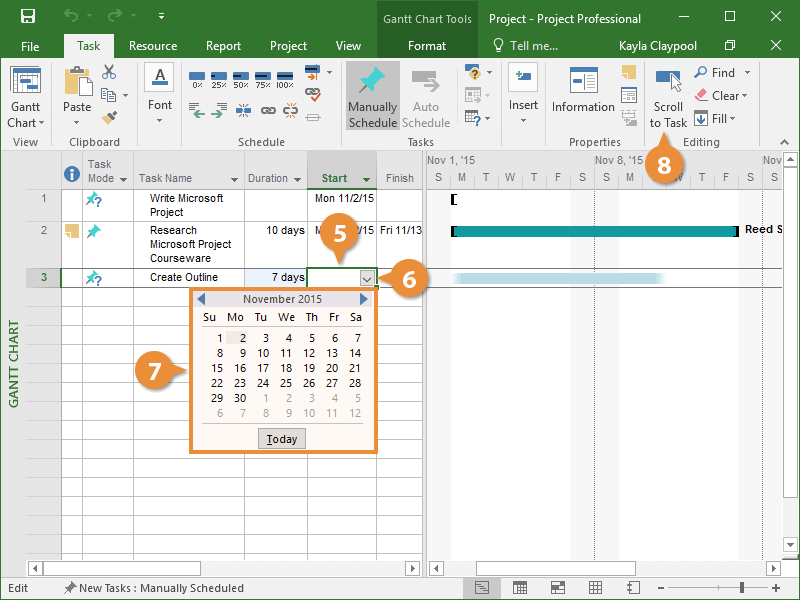Go to next month in calendar
Image resolution: width=800 pixels, height=600 pixels.
coord(364,299)
